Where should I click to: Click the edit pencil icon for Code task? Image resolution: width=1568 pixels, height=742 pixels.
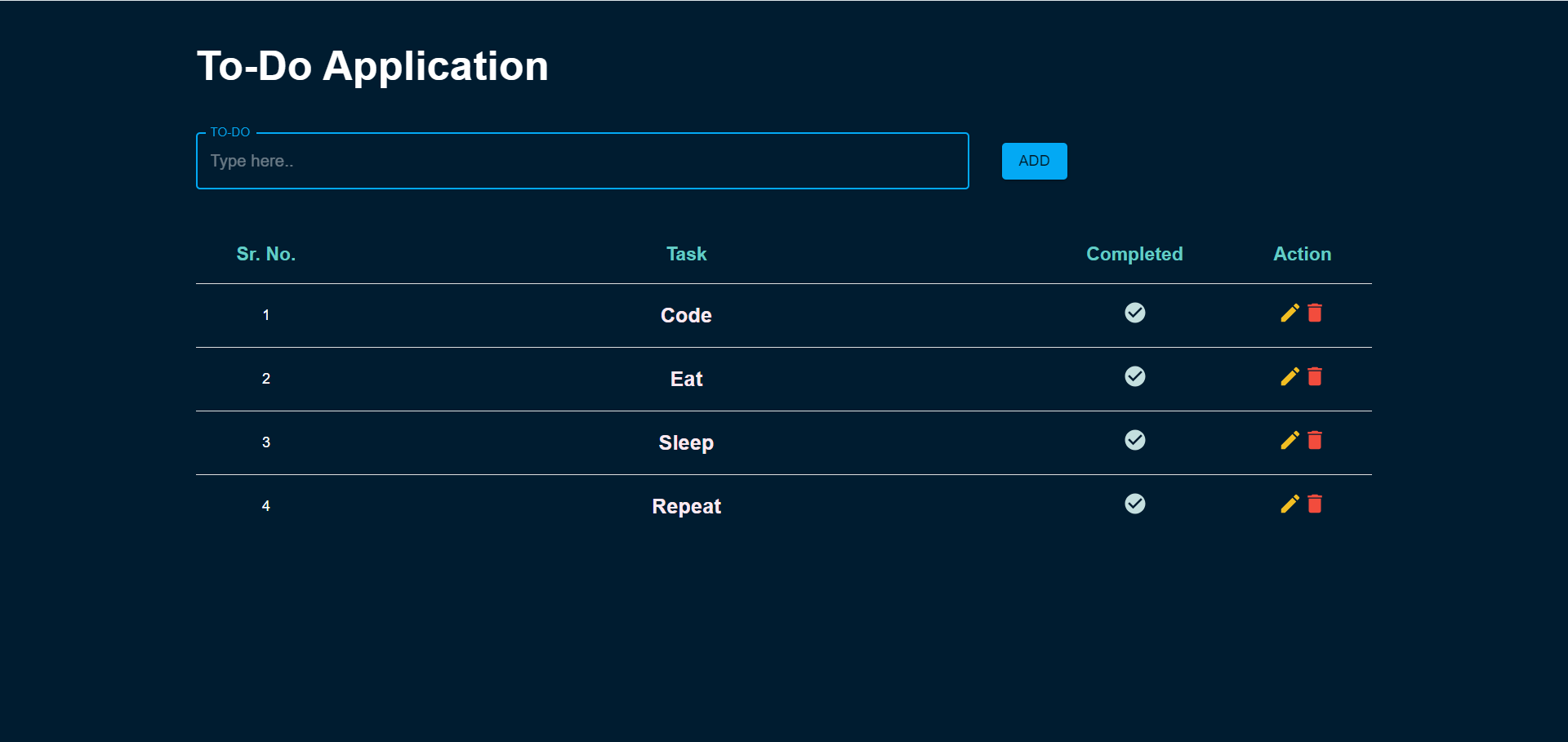[1289, 313]
